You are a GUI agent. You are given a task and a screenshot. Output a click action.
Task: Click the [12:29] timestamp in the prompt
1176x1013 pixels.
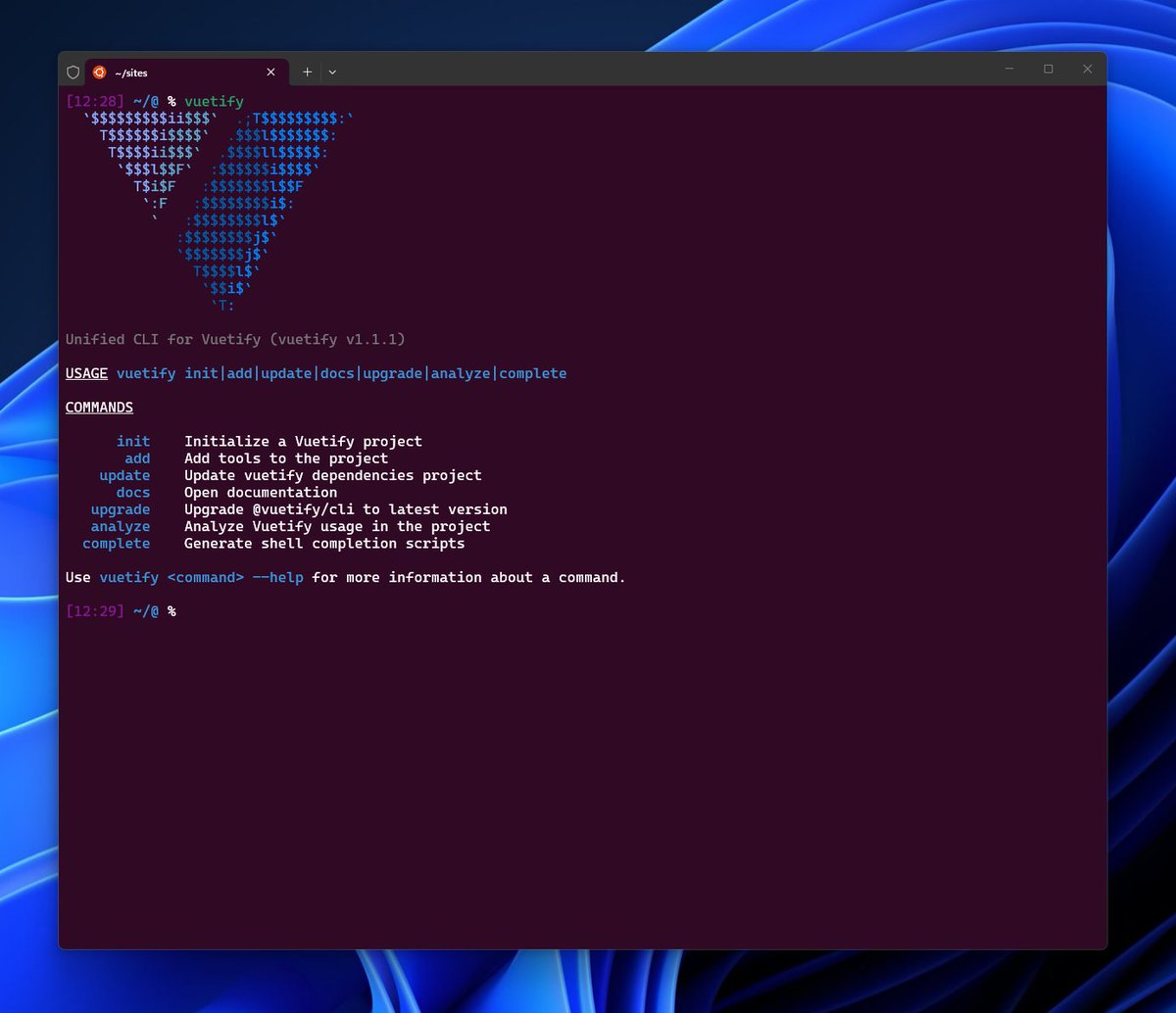pyautogui.click(x=95, y=610)
